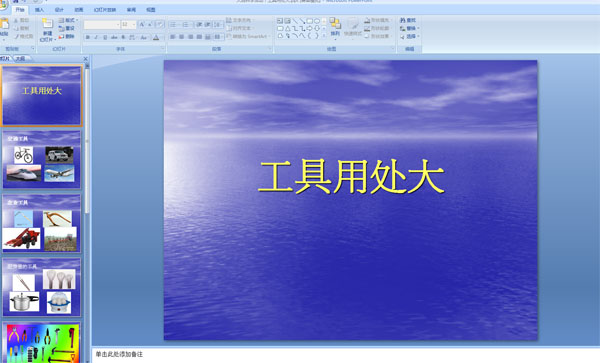Click the Find (查找) binoculars icon
The width and height of the screenshot is (600, 363).
403,20
